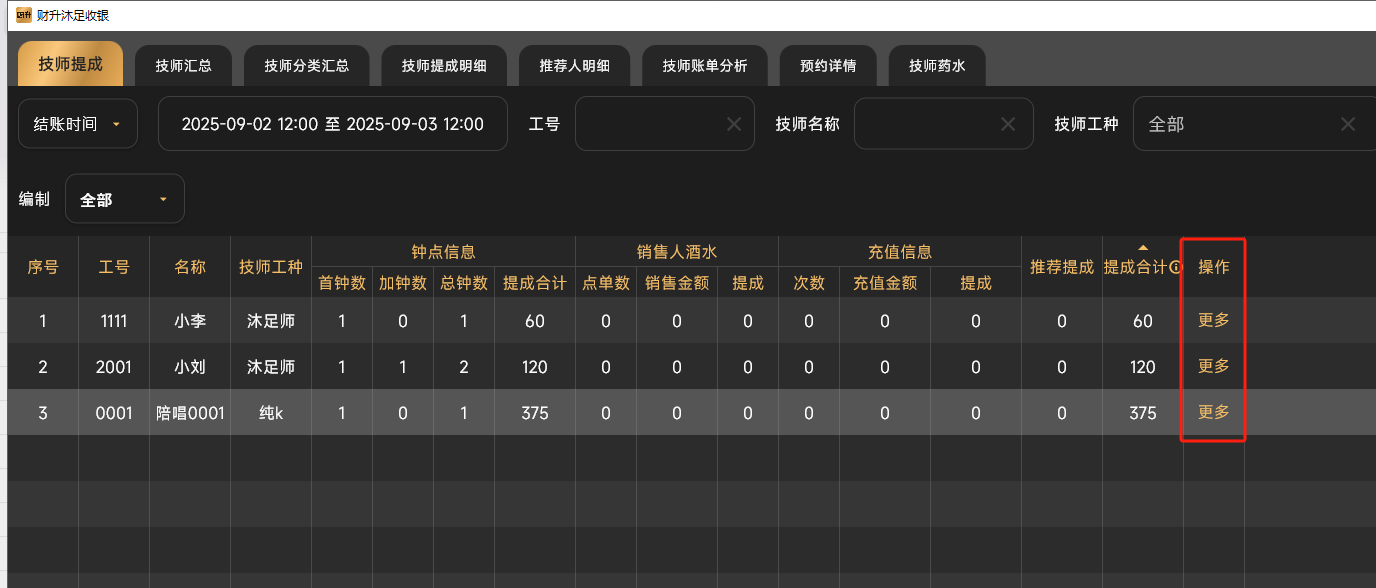This screenshot has height=588, width=1376.
Task: Clear the 技师名称 field with X icon
Action: (x=1008, y=124)
